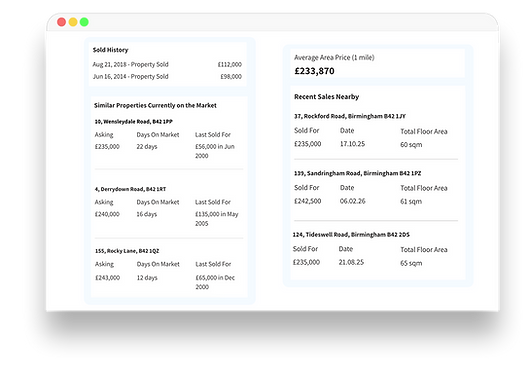Viewport: 529px width, 368px height.
Task: Click the Jun 16, 2014 Property Sold entry
Action: pyautogui.click(x=131, y=77)
